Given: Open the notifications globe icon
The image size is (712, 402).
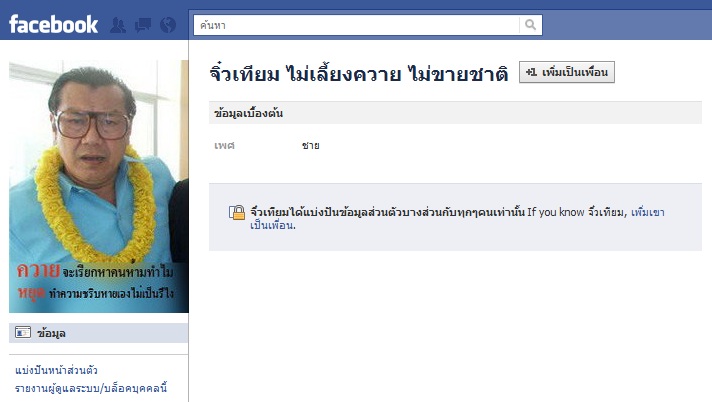Looking at the screenshot, I should pyautogui.click(x=168, y=25).
